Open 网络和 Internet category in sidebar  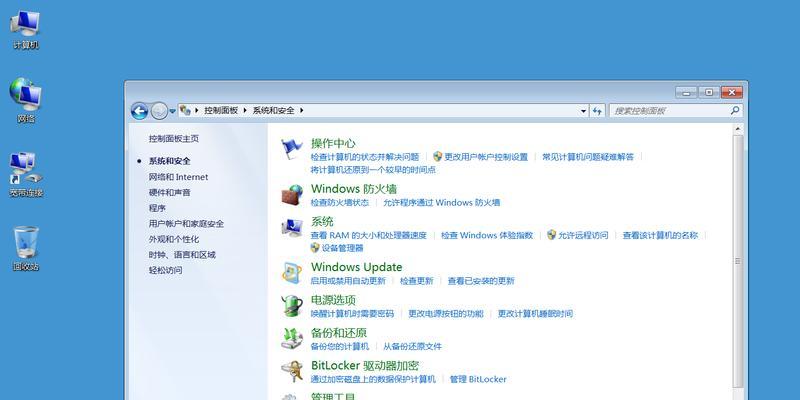(x=178, y=177)
